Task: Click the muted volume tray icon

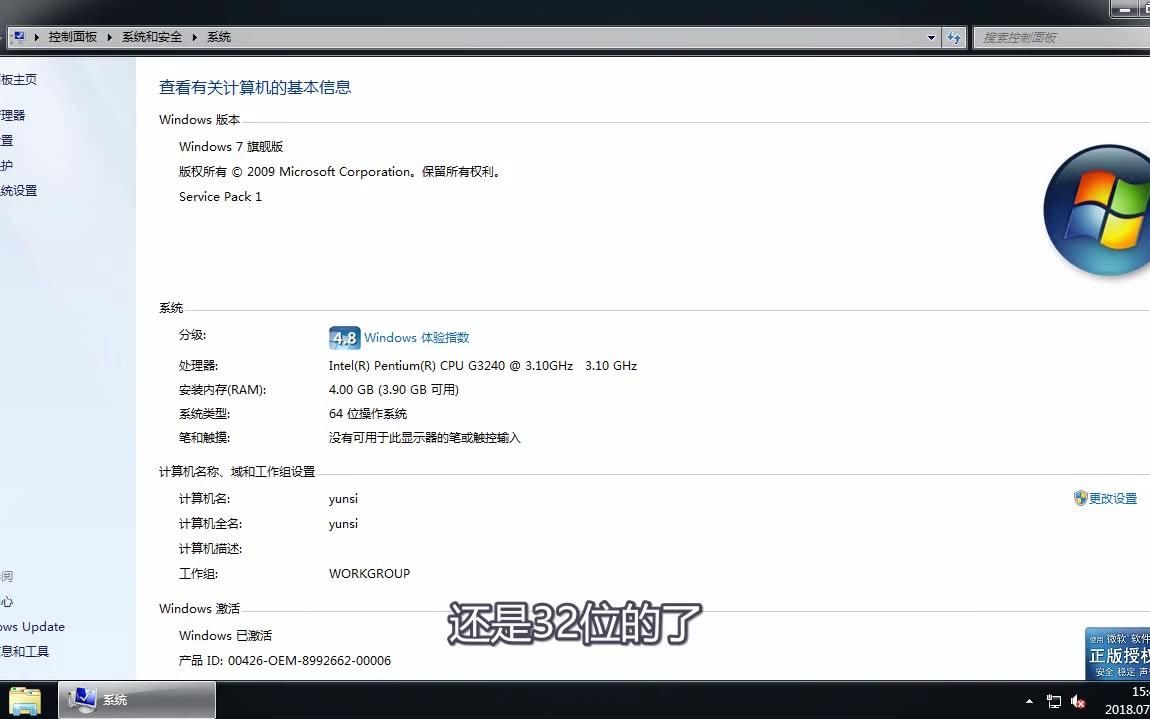Action: click(x=1078, y=701)
